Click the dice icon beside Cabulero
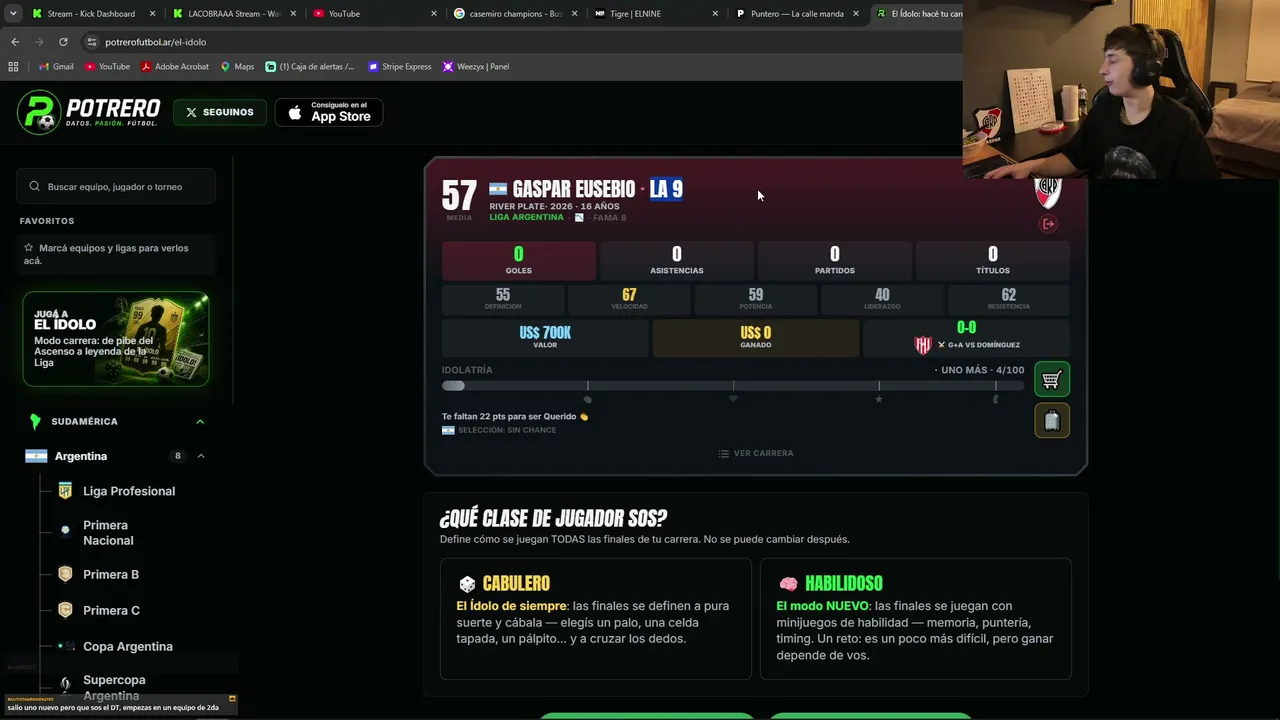This screenshot has width=1280, height=720. [467, 584]
